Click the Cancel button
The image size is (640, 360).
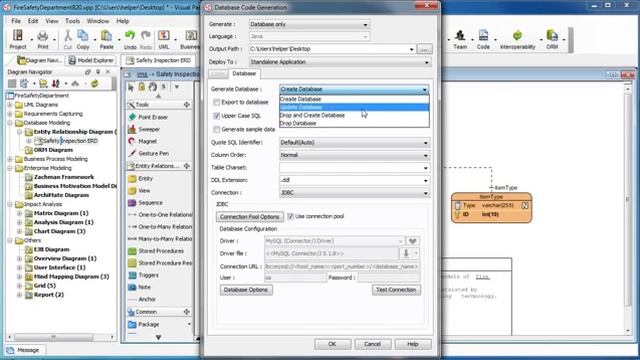pos(372,344)
